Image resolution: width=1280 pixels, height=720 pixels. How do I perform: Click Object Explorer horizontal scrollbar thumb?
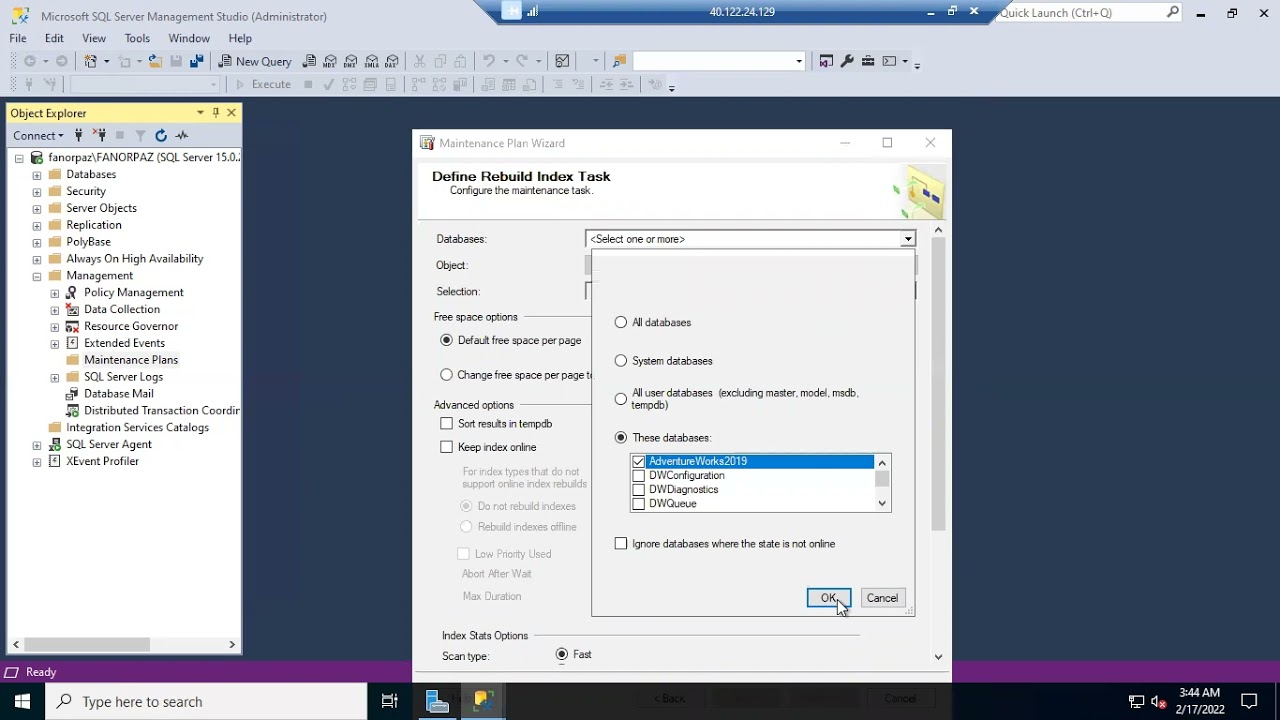pos(86,645)
